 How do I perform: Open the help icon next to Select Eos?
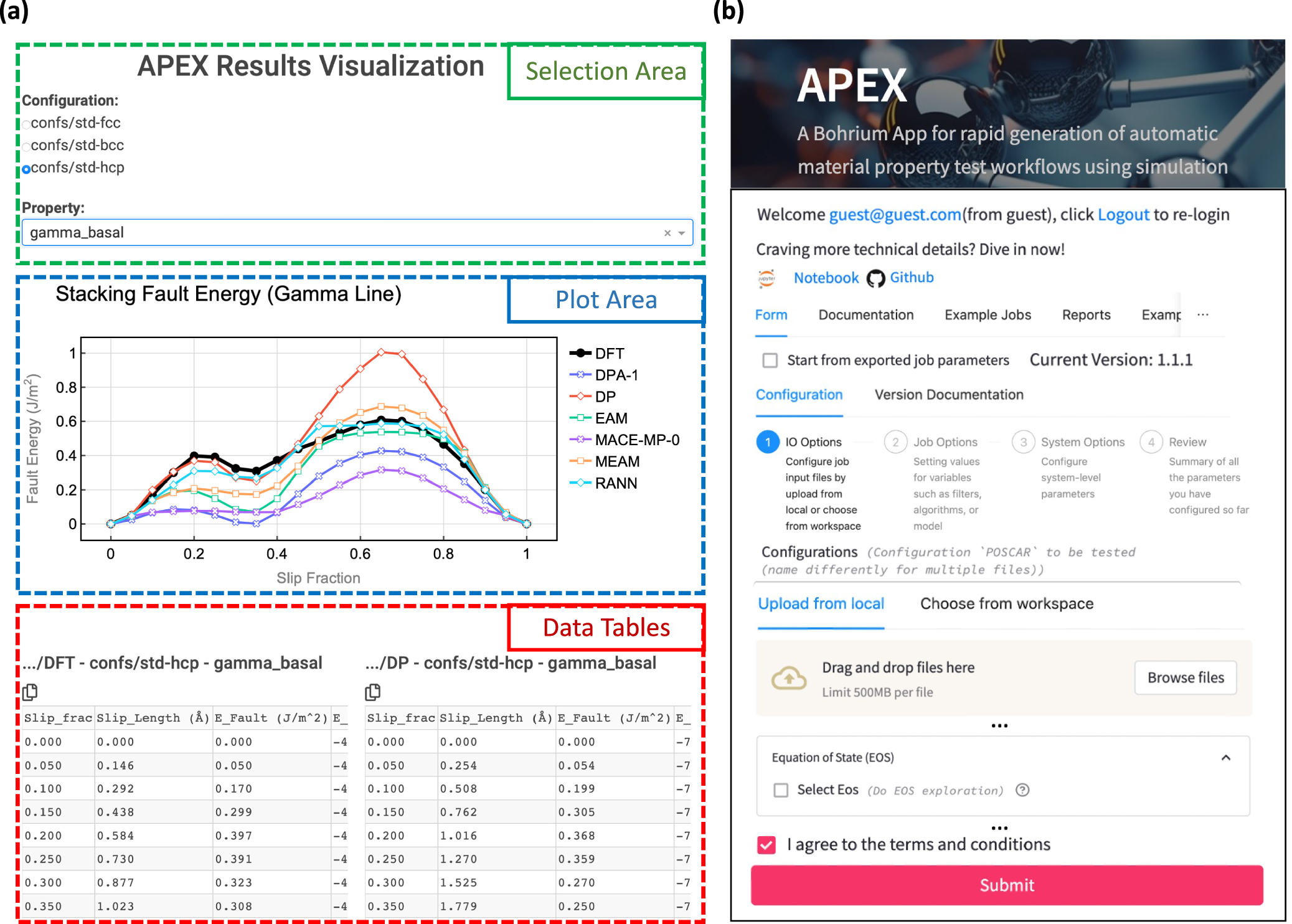tap(1022, 790)
